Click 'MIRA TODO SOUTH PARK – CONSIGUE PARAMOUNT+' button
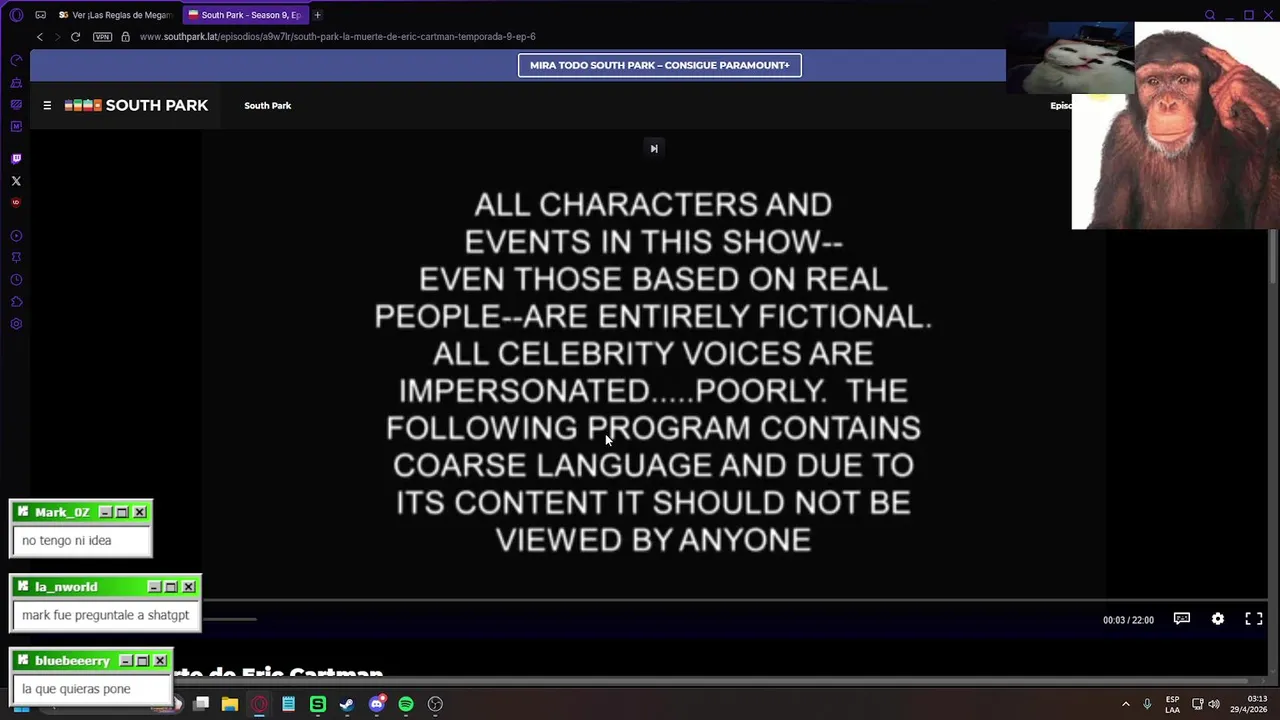The image size is (1280, 720). coord(659,65)
